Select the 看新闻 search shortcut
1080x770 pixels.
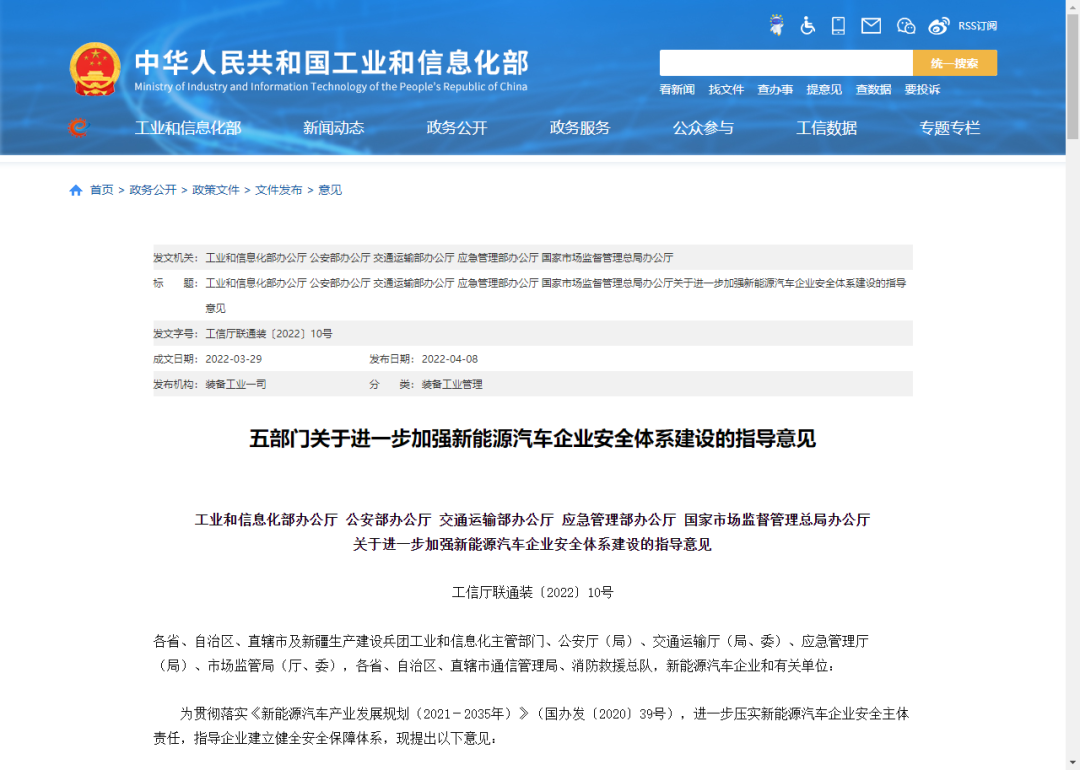(x=677, y=90)
